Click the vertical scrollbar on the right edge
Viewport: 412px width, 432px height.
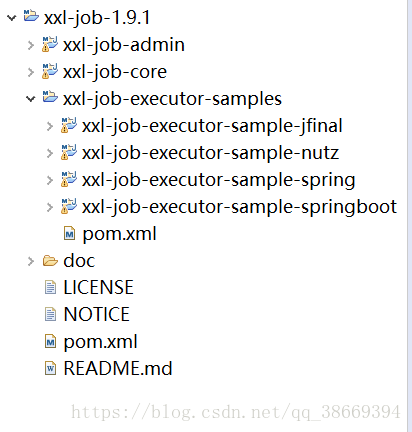click(x=409, y=216)
